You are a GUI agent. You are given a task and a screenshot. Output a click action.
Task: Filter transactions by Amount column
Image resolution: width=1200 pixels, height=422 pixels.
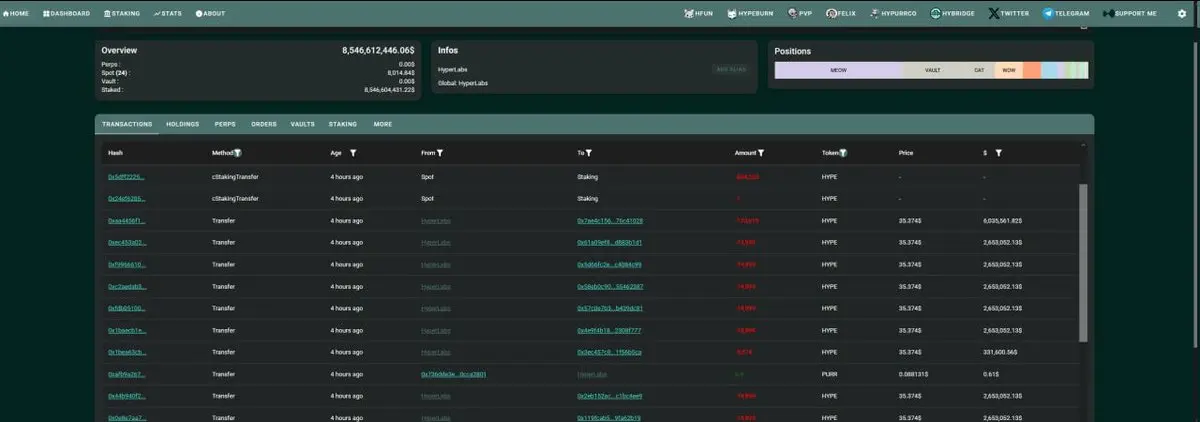point(761,153)
